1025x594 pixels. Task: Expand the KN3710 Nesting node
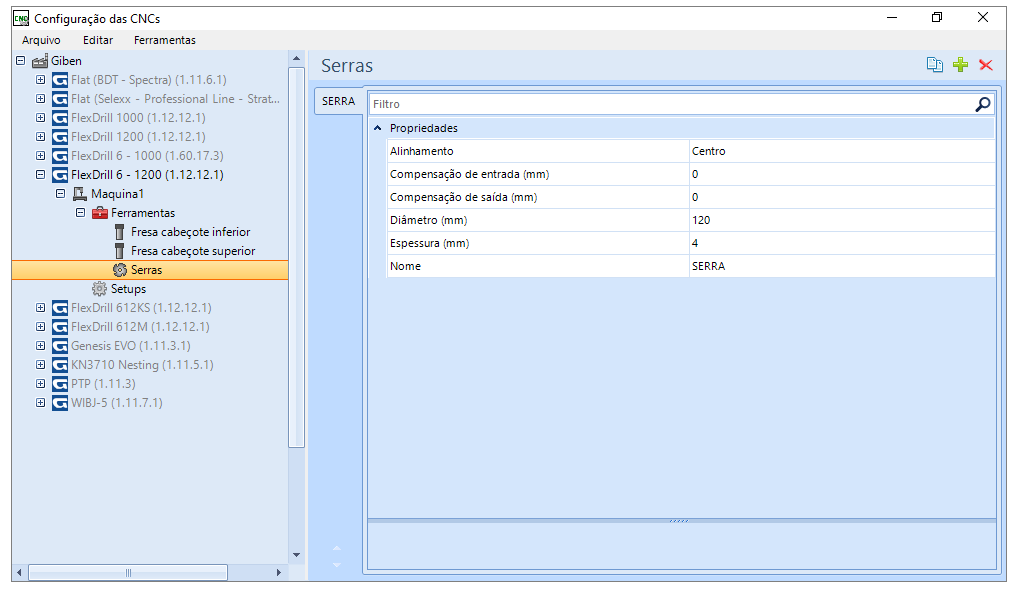pyautogui.click(x=41, y=364)
